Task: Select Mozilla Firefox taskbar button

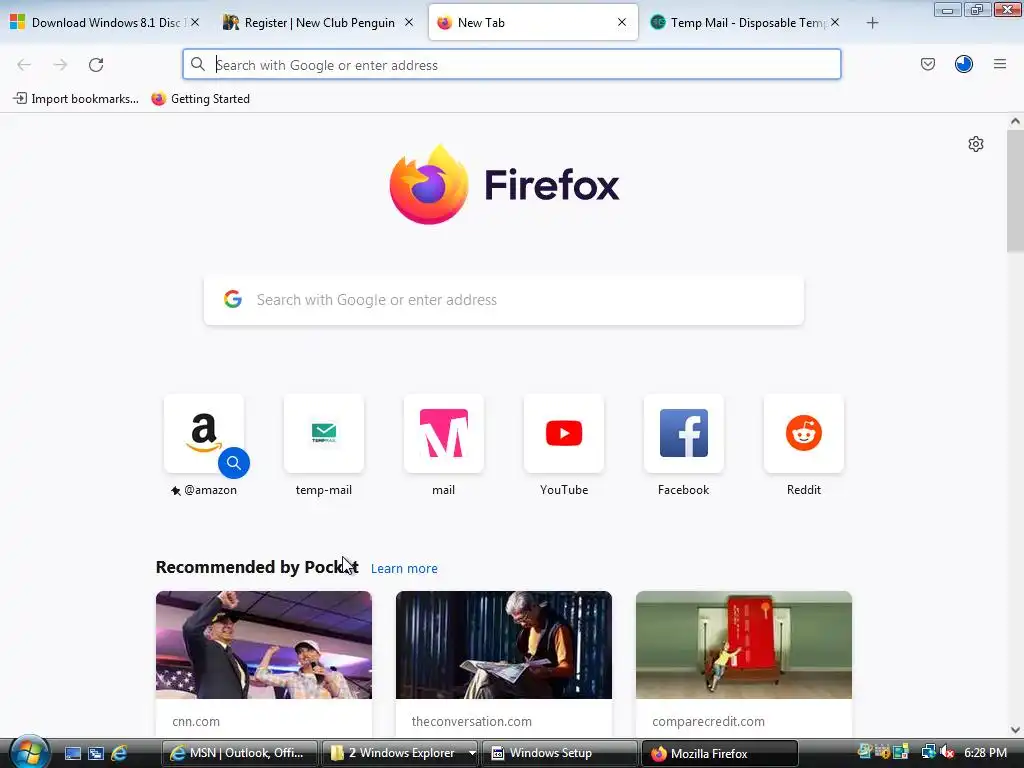Action: pyautogui.click(x=719, y=753)
